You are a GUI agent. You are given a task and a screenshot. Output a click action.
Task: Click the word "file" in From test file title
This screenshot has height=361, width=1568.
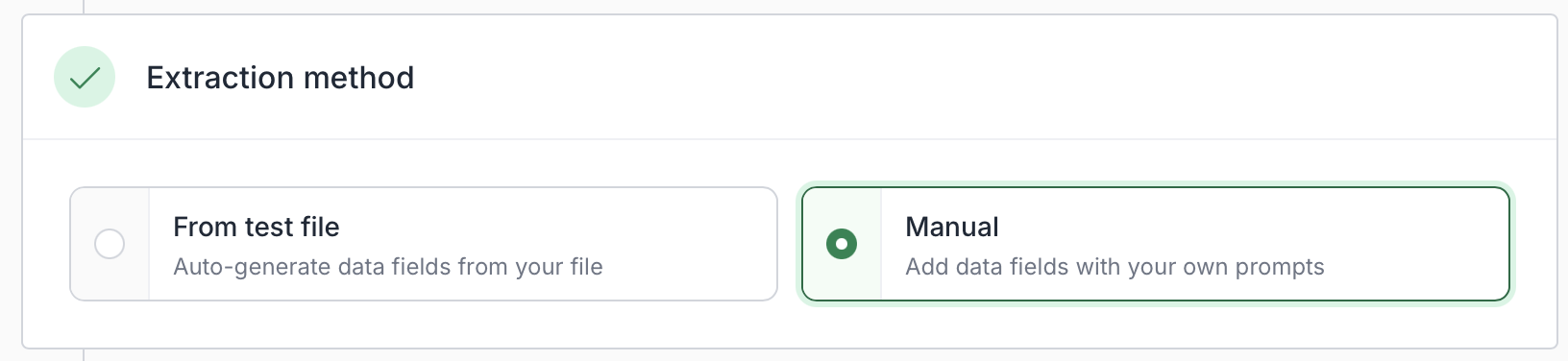pos(320,227)
